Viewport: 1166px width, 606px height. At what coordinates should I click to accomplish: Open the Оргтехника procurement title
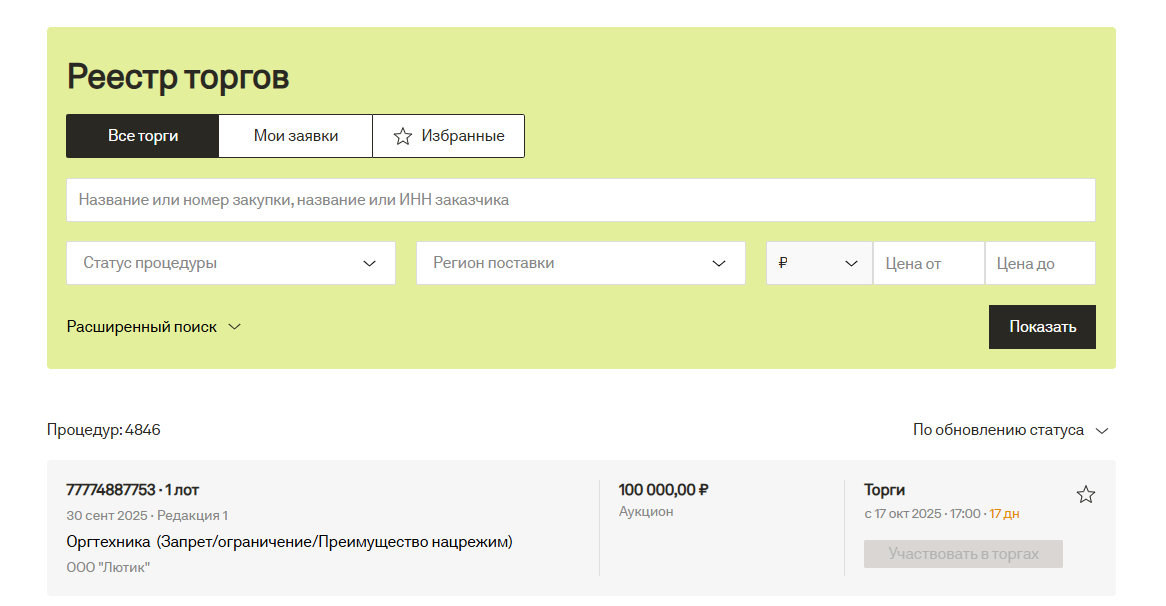[289, 542]
